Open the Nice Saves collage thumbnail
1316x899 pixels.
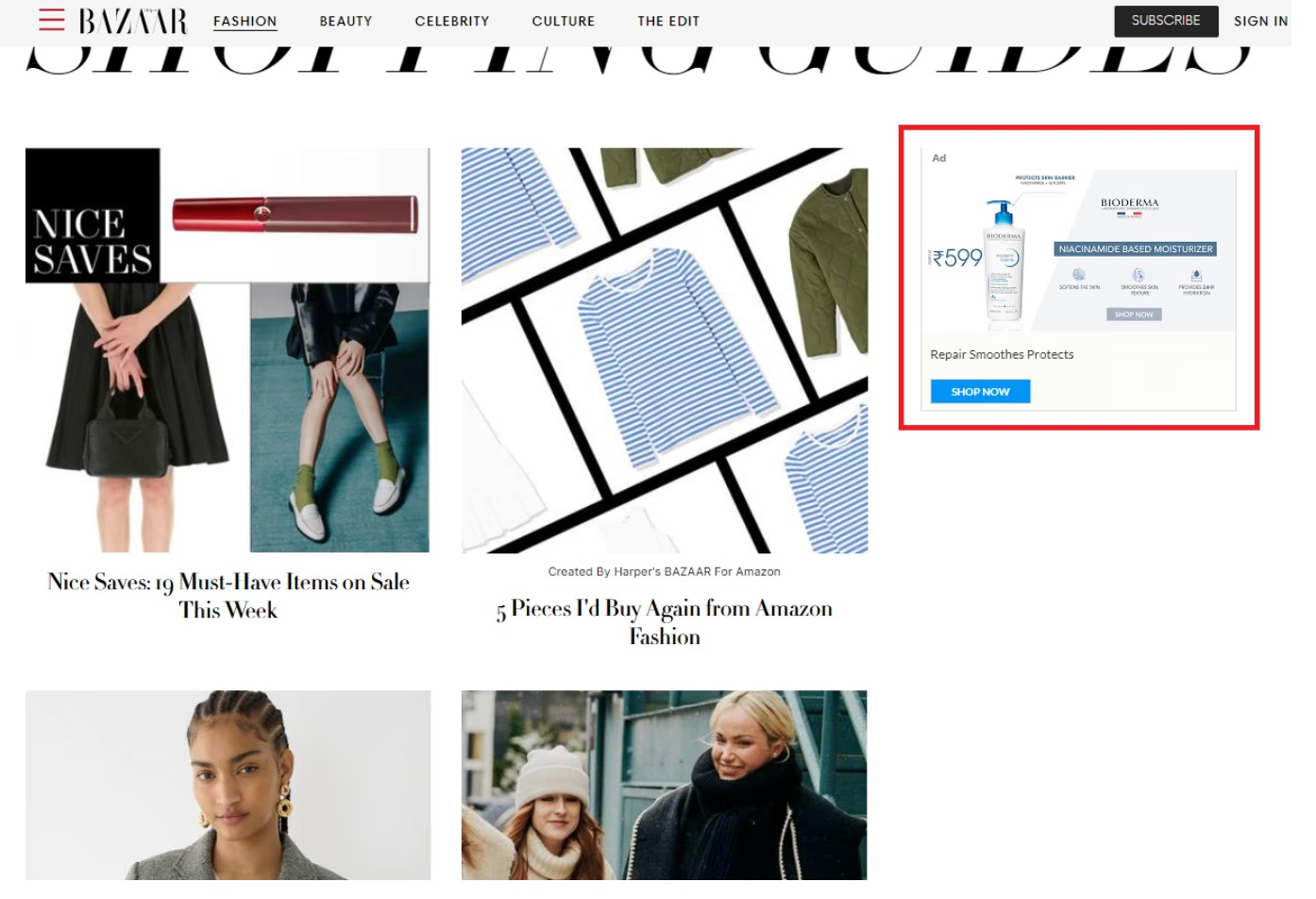(x=228, y=350)
